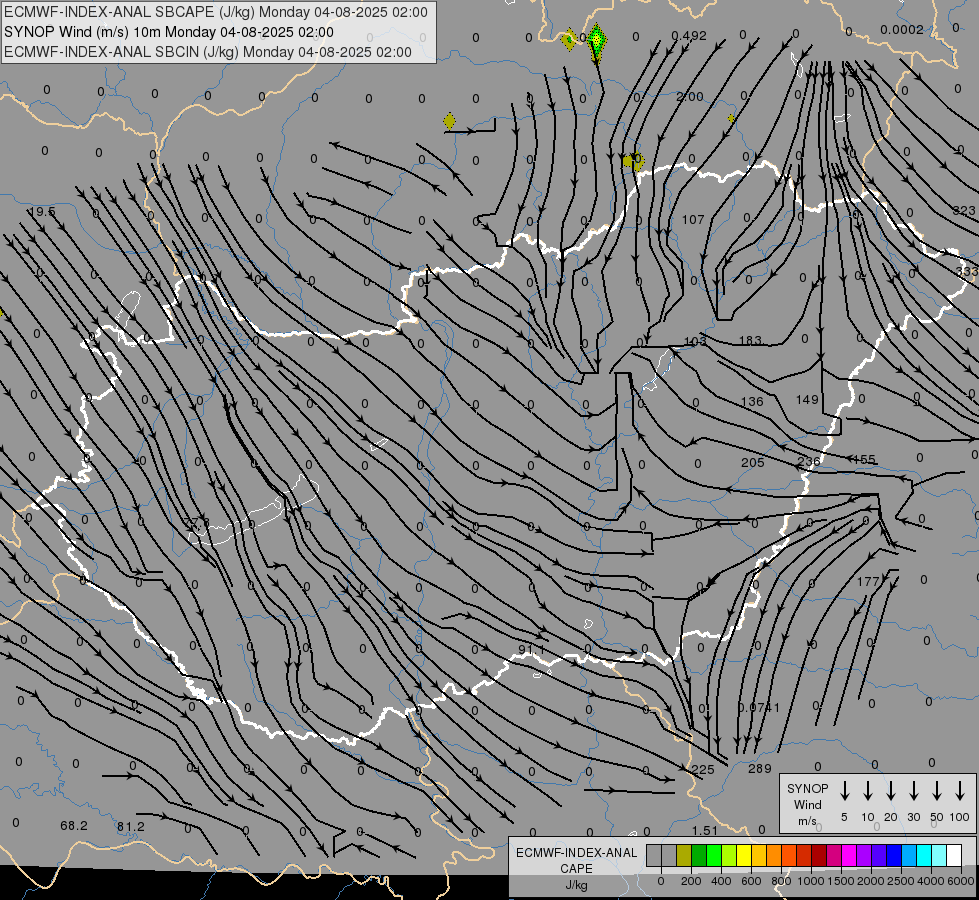Viewport: 979px width, 900px height.
Task: Click the map value 183
Action: [x=750, y=340]
